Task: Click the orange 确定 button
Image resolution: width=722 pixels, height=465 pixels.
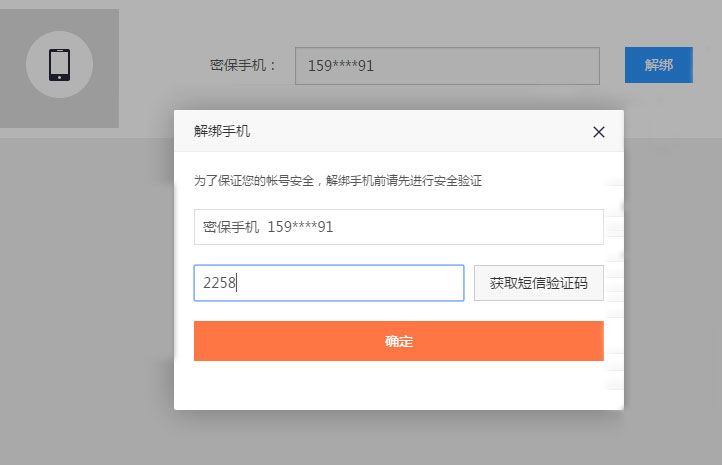Action: [398, 341]
